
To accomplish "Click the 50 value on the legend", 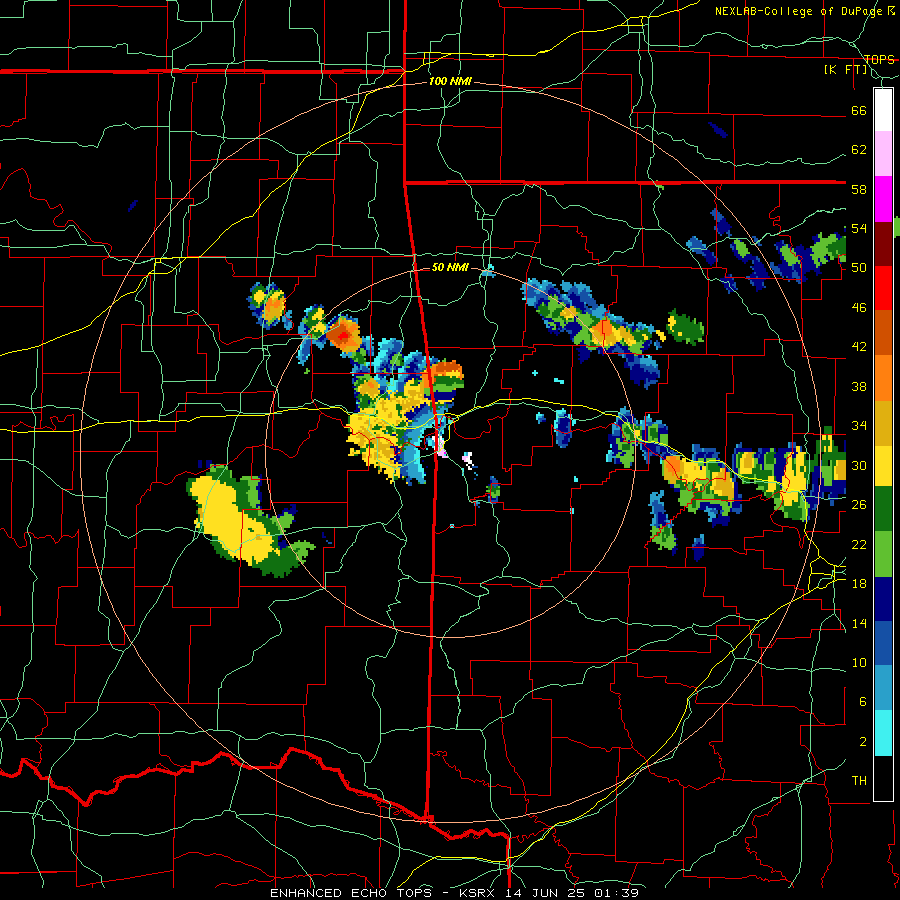I will [x=859, y=268].
